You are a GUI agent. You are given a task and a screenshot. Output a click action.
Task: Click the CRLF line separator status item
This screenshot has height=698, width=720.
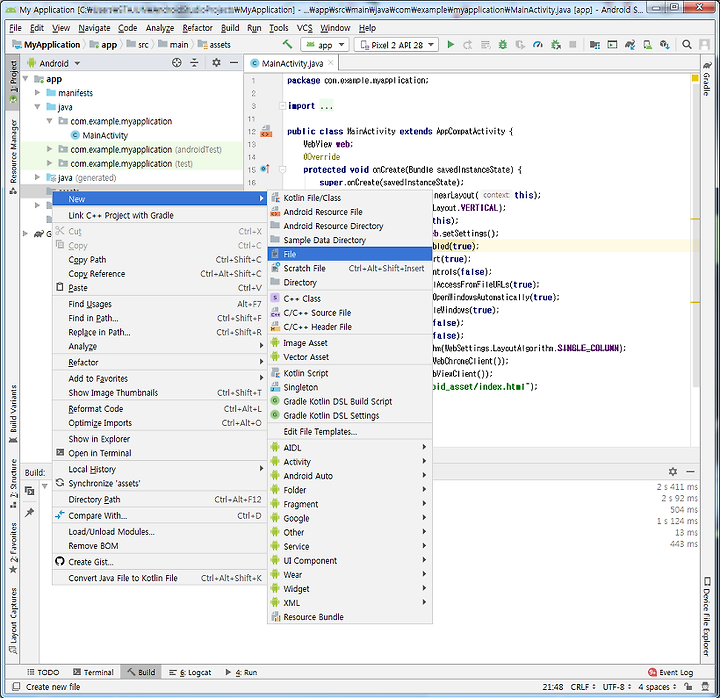click(583, 687)
